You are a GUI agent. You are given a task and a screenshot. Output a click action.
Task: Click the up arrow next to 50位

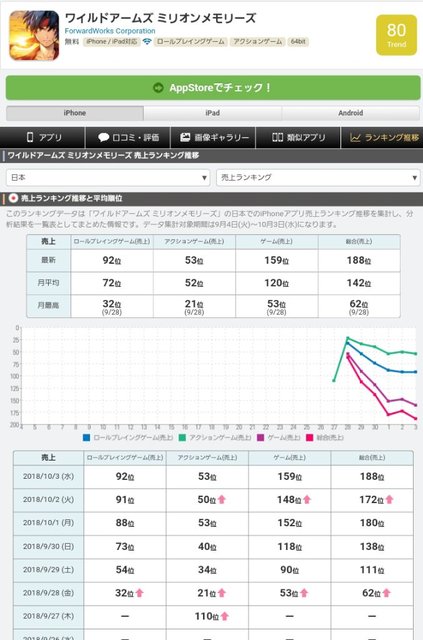click(222, 499)
